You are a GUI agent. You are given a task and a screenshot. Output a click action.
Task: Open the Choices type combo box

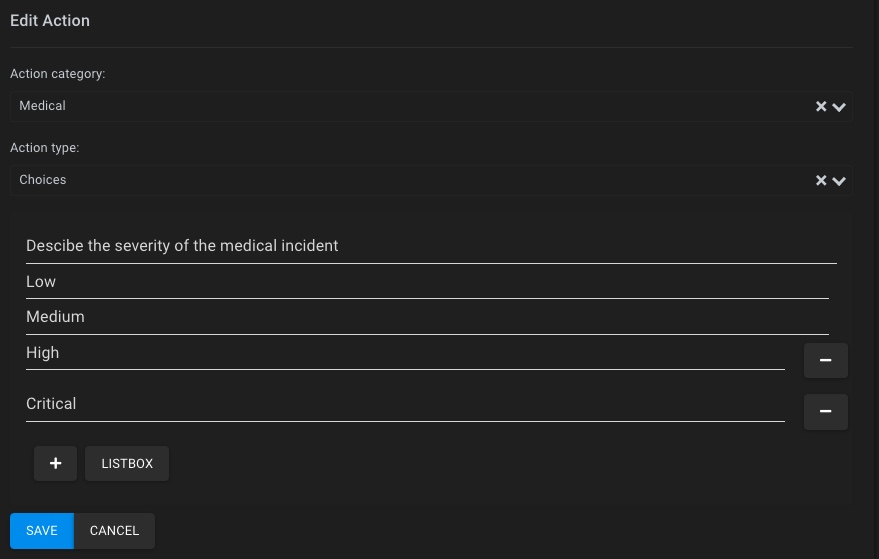tap(400, 180)
